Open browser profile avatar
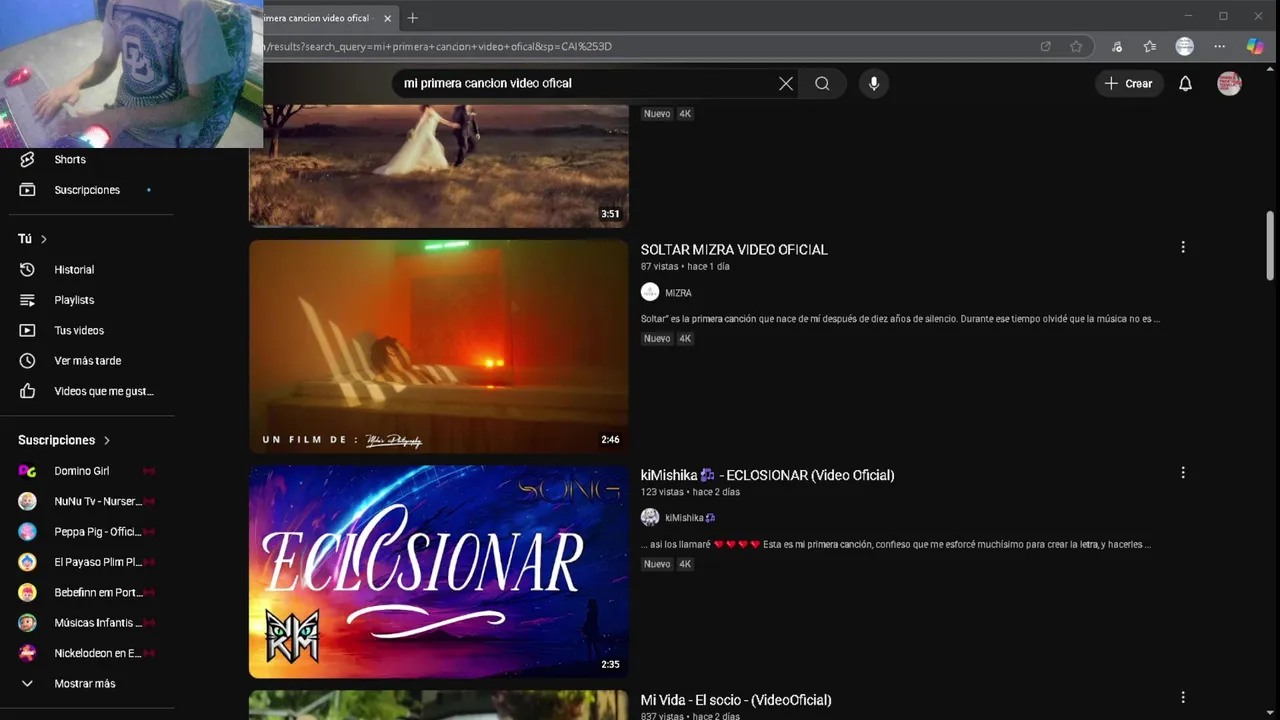1280x720 pixels. (1185, 46)
